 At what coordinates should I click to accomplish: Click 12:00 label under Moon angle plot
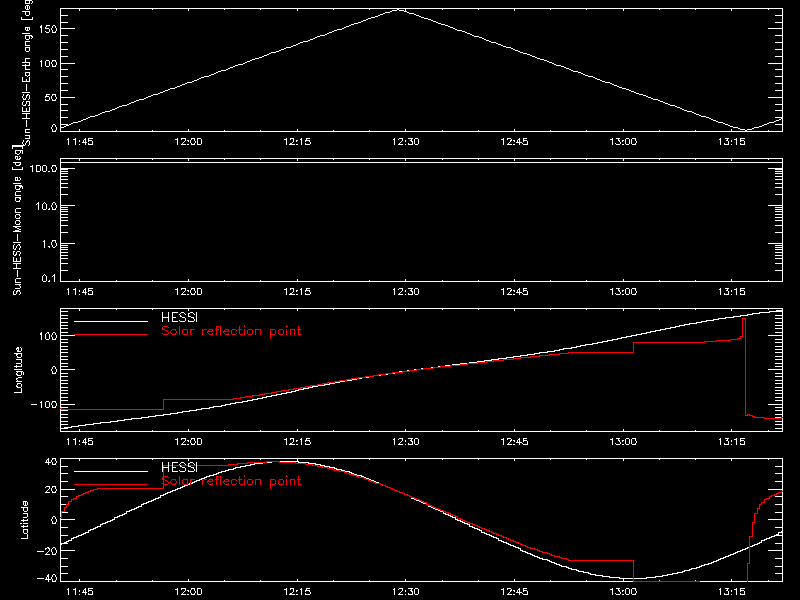pos(188,292)
